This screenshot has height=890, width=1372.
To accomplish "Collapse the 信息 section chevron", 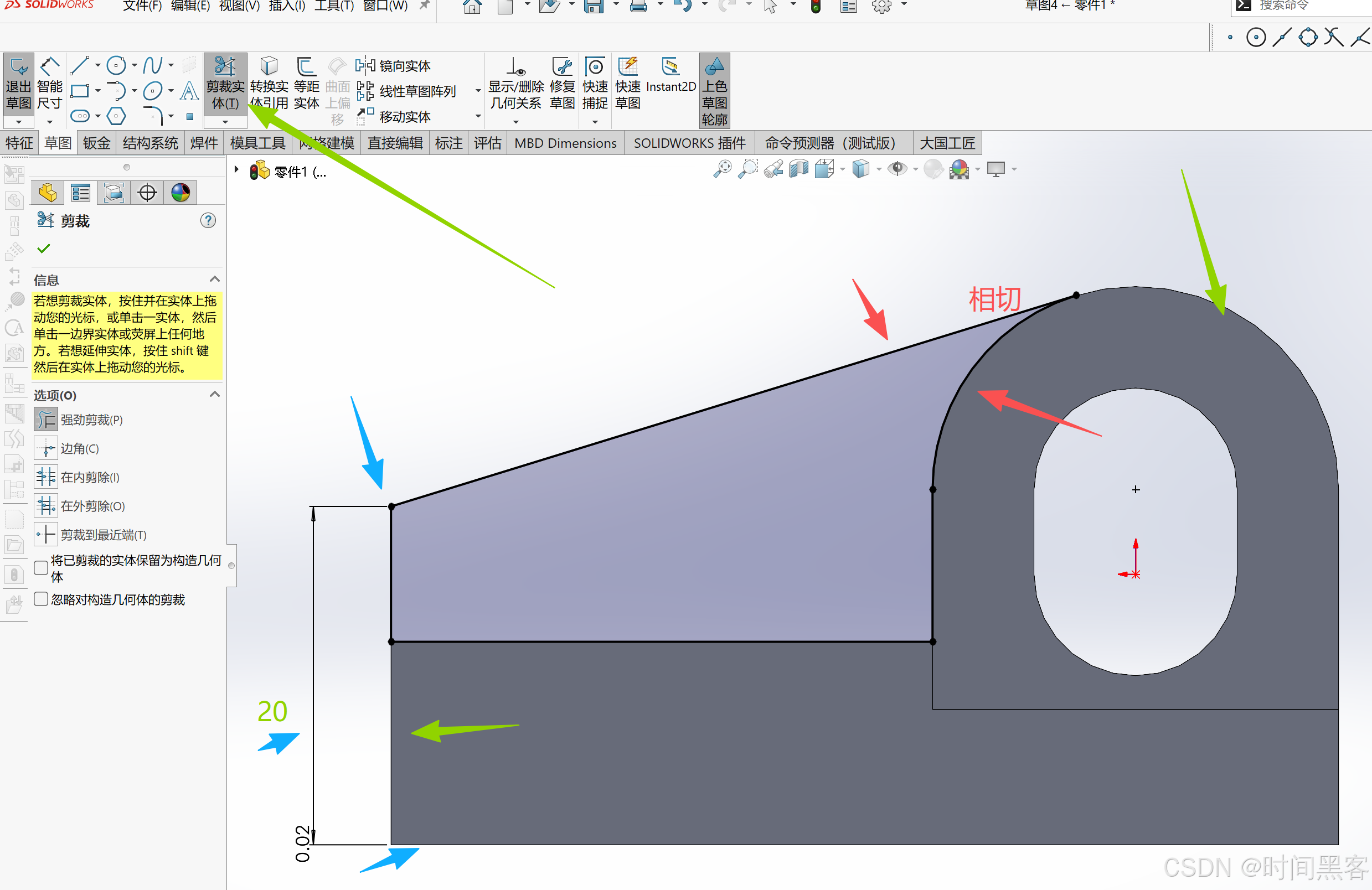I will point(215,280).
